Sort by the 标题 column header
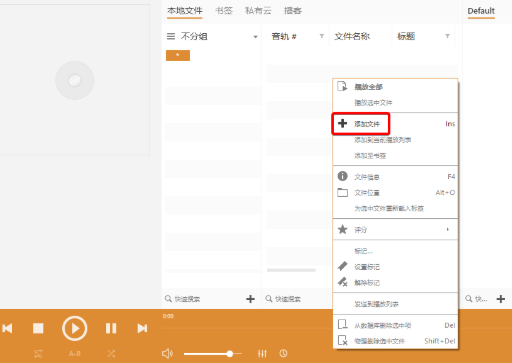 [406, 36]
